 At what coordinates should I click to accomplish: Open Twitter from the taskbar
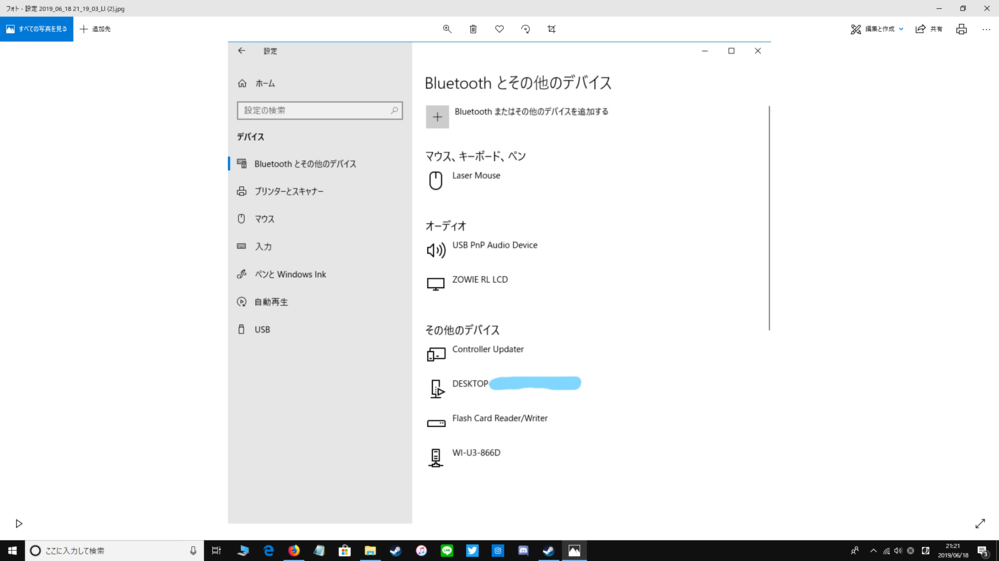[472, 551]
